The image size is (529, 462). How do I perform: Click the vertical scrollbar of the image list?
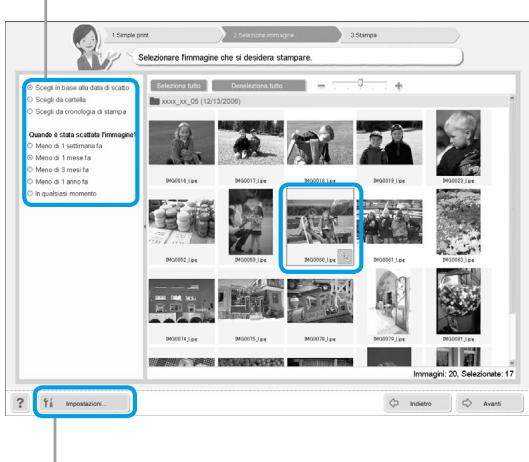point(512,231)
